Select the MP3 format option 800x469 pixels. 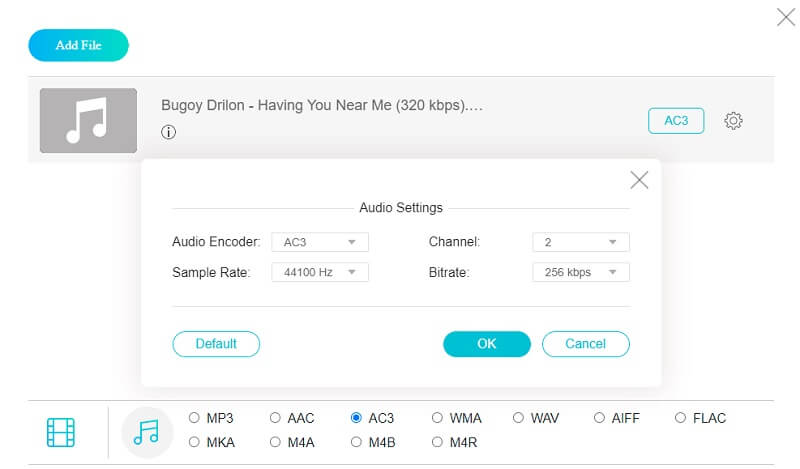[x=195, y=418]
